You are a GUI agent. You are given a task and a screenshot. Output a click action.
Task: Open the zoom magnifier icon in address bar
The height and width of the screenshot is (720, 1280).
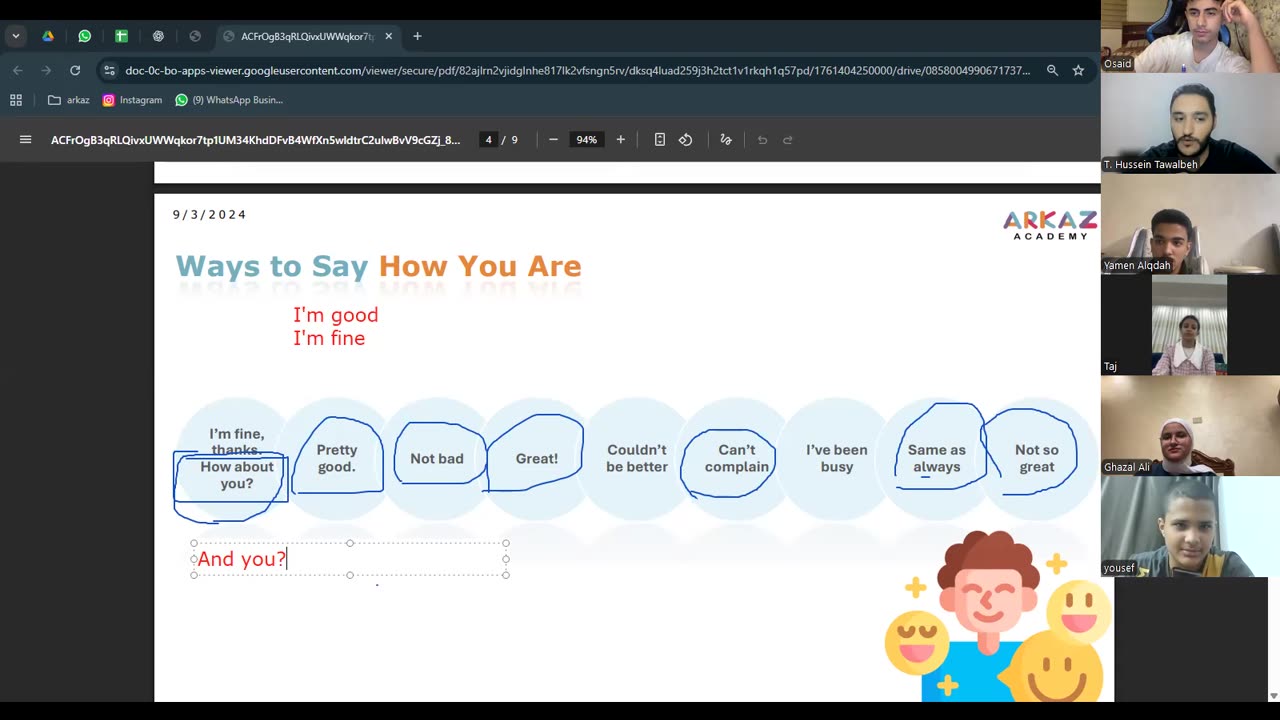click(1052, 70)
